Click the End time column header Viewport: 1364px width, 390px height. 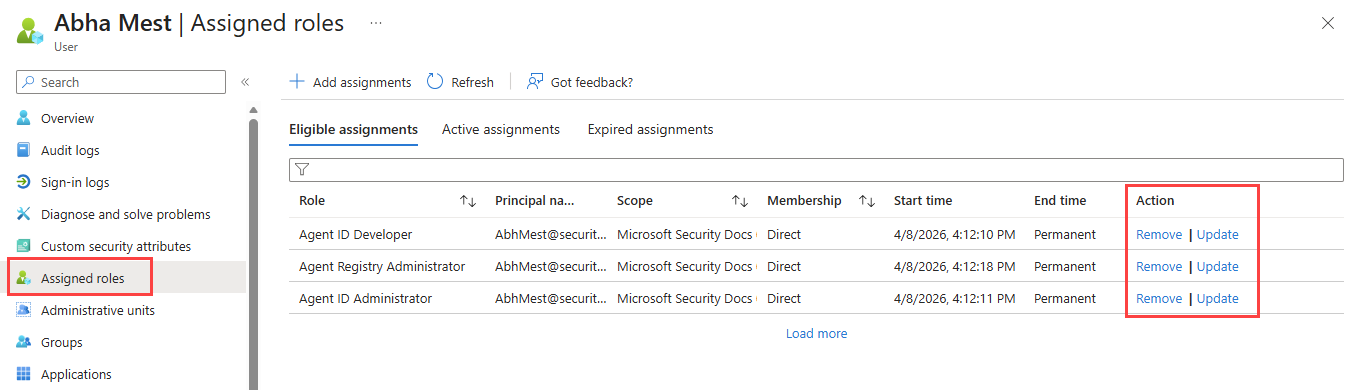click(1060, 201)
